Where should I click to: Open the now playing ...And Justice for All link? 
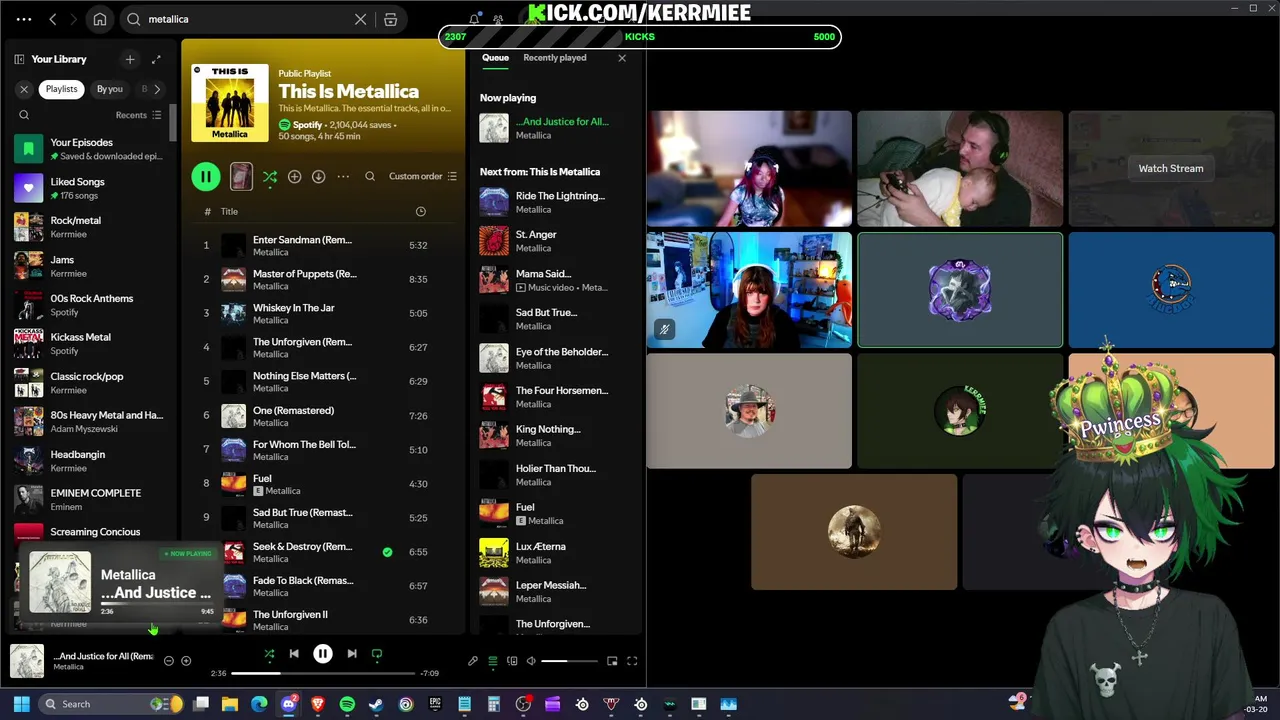pos(562,122)
